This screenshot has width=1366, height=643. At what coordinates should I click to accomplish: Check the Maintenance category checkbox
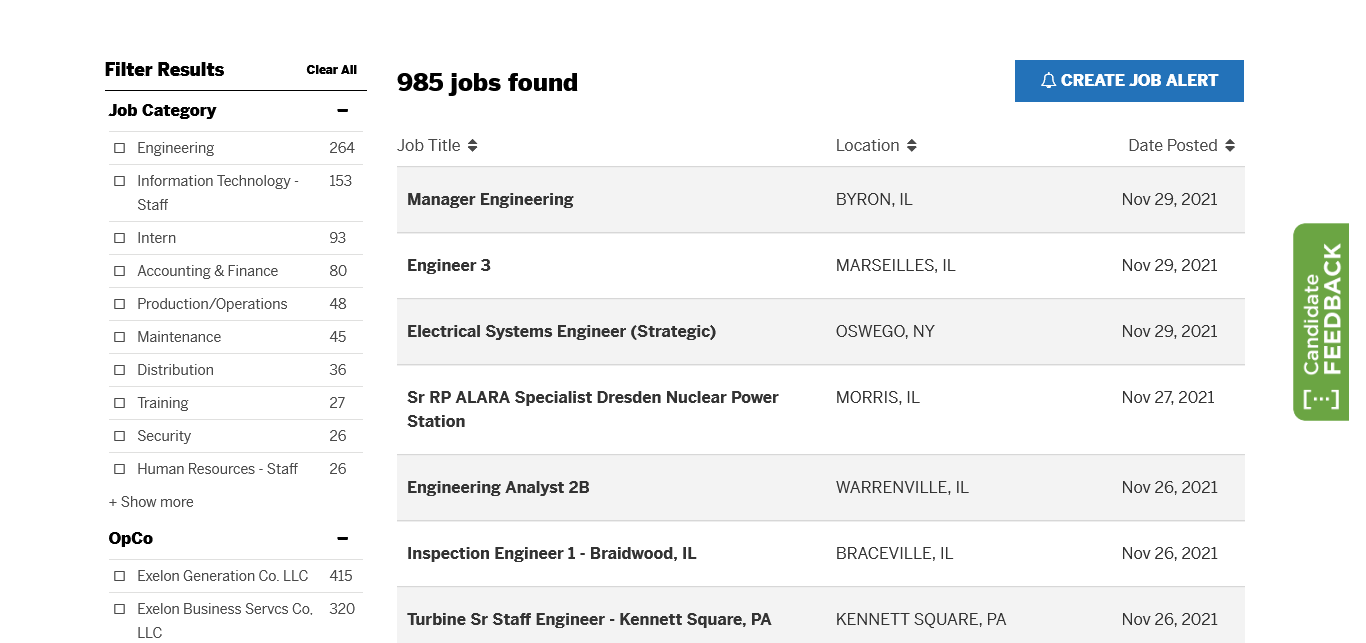(x=120, y=337)
